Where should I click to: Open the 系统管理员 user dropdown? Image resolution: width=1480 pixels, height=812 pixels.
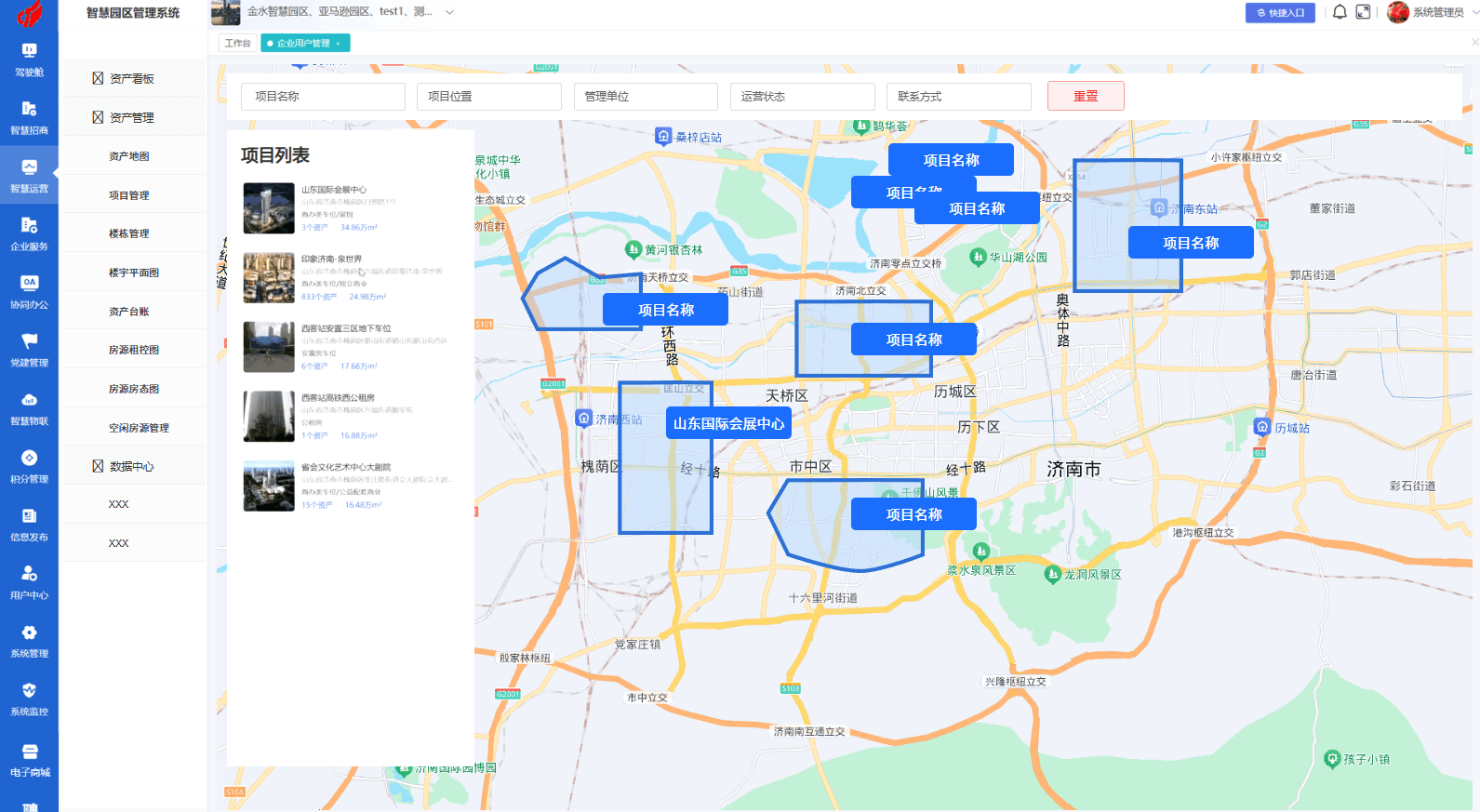coord(1425,12)
